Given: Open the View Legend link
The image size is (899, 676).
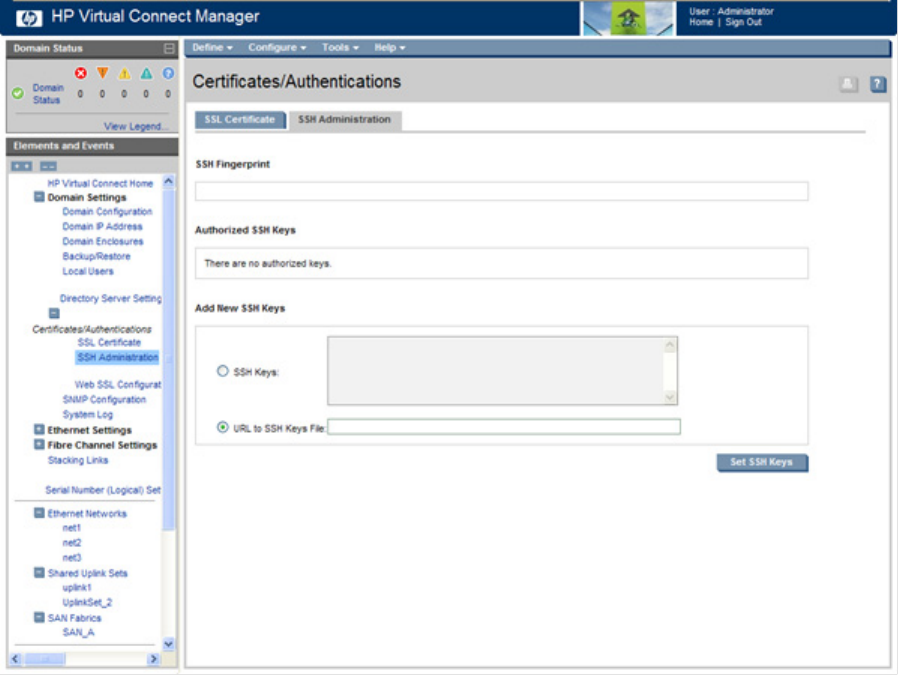Looking at the screenshot, I should click(136, 126).
